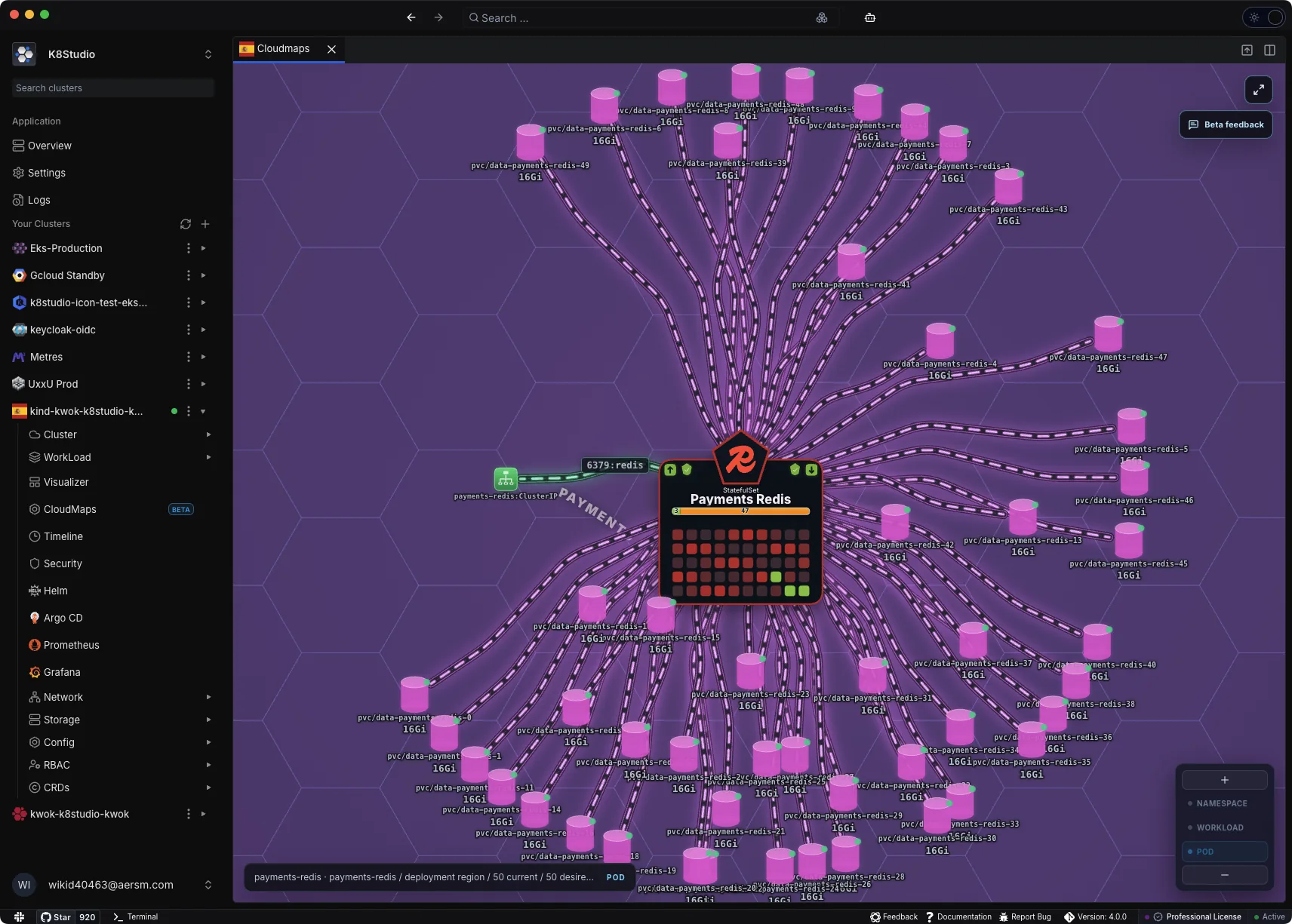Image resolution: width=1292 pixels, height=924 pixels.
Task: Close the Cloudmaps tab
Action: [331, 49]
